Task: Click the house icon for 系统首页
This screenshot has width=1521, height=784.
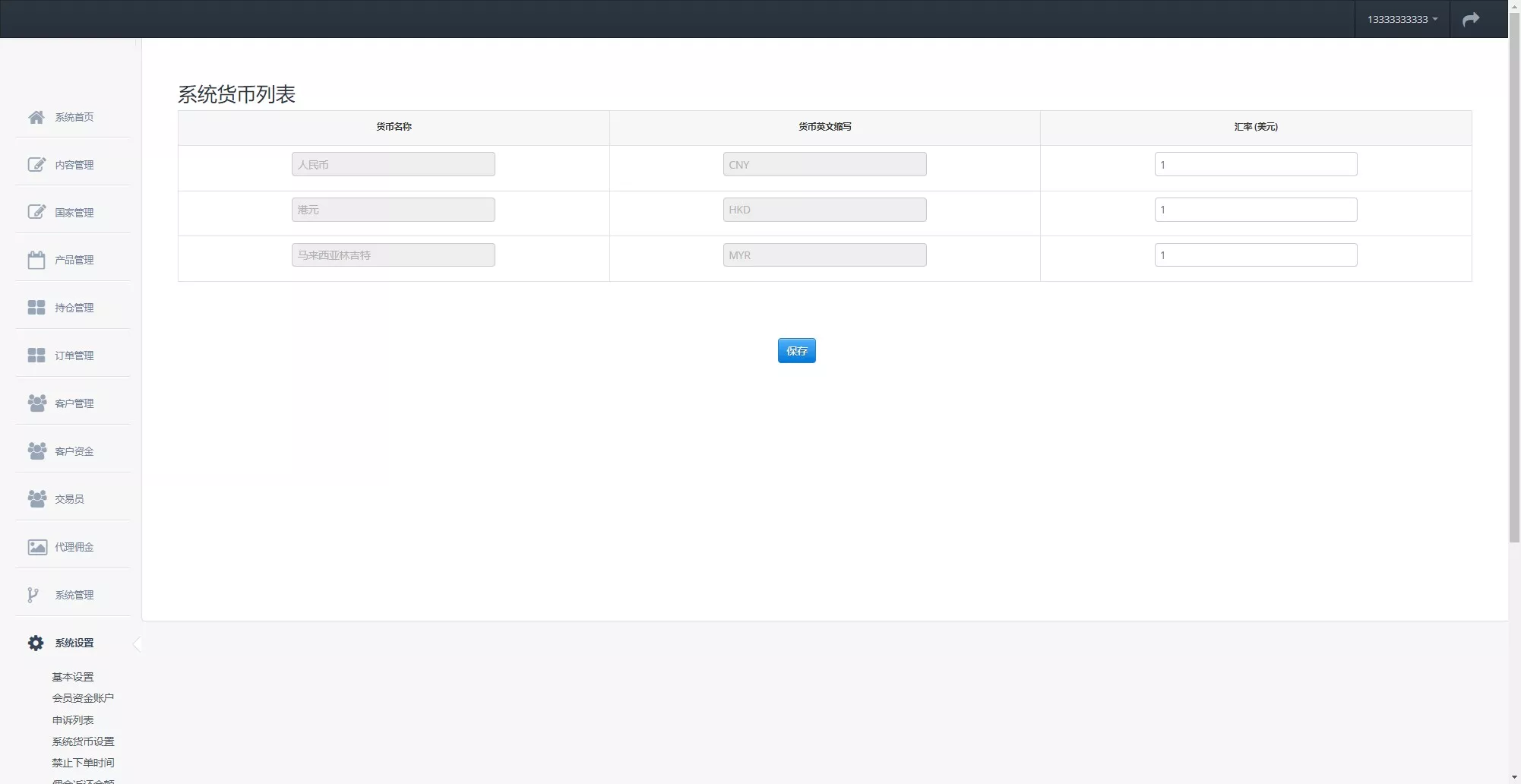Action: click(x=36, y=117)
